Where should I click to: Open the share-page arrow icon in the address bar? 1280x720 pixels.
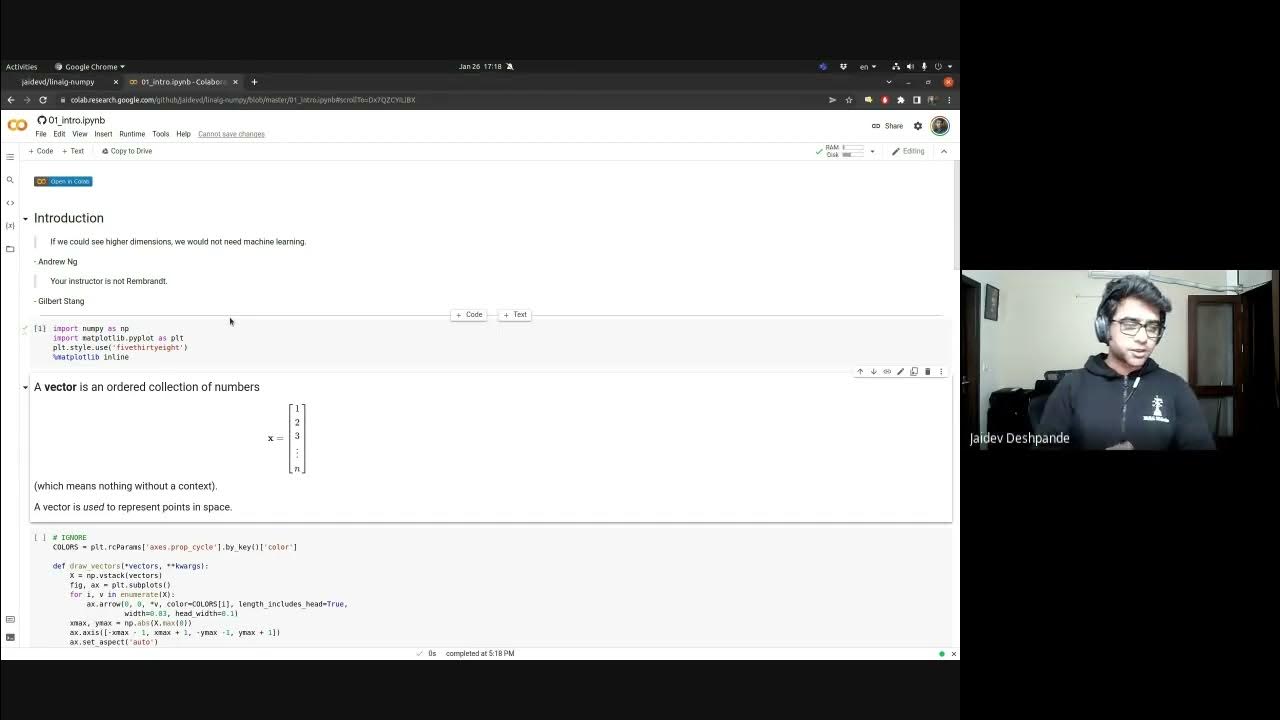(x=832, y=100)
